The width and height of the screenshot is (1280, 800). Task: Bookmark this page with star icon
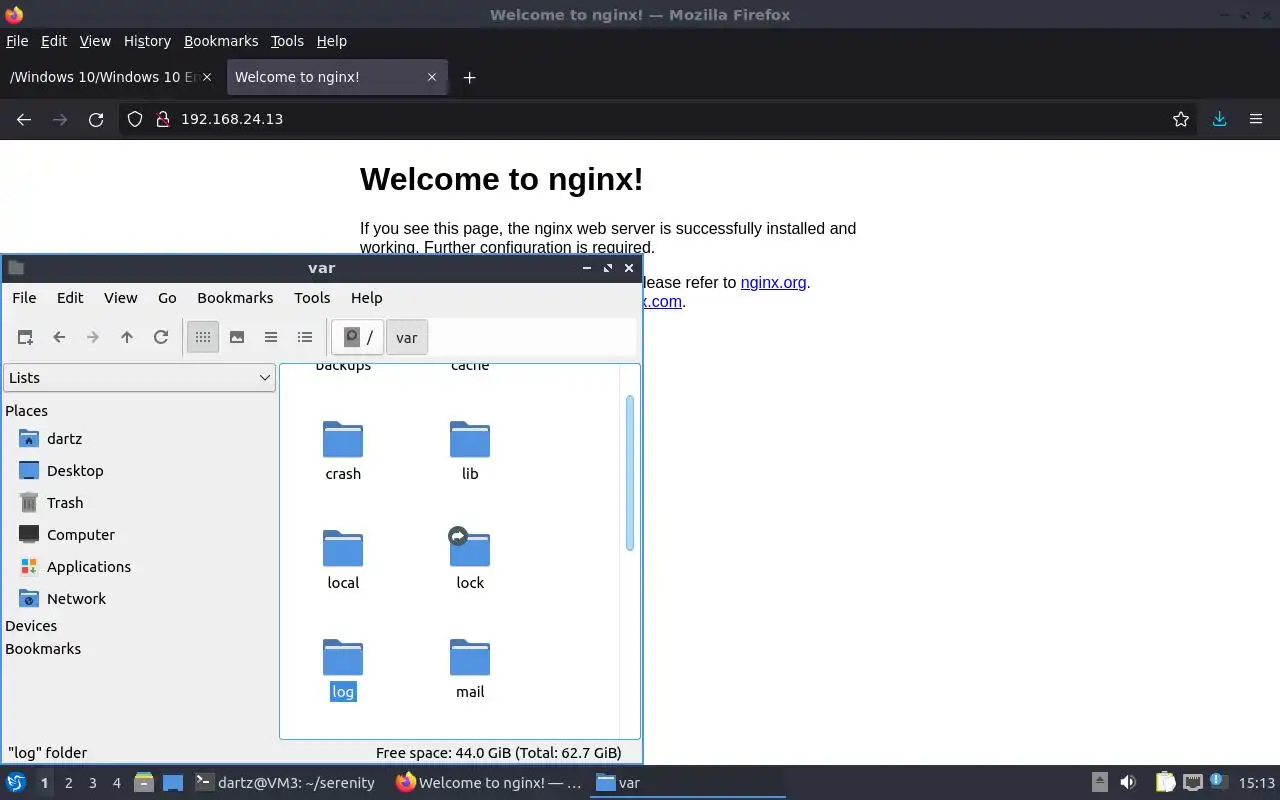click(x=1181, y=119)
